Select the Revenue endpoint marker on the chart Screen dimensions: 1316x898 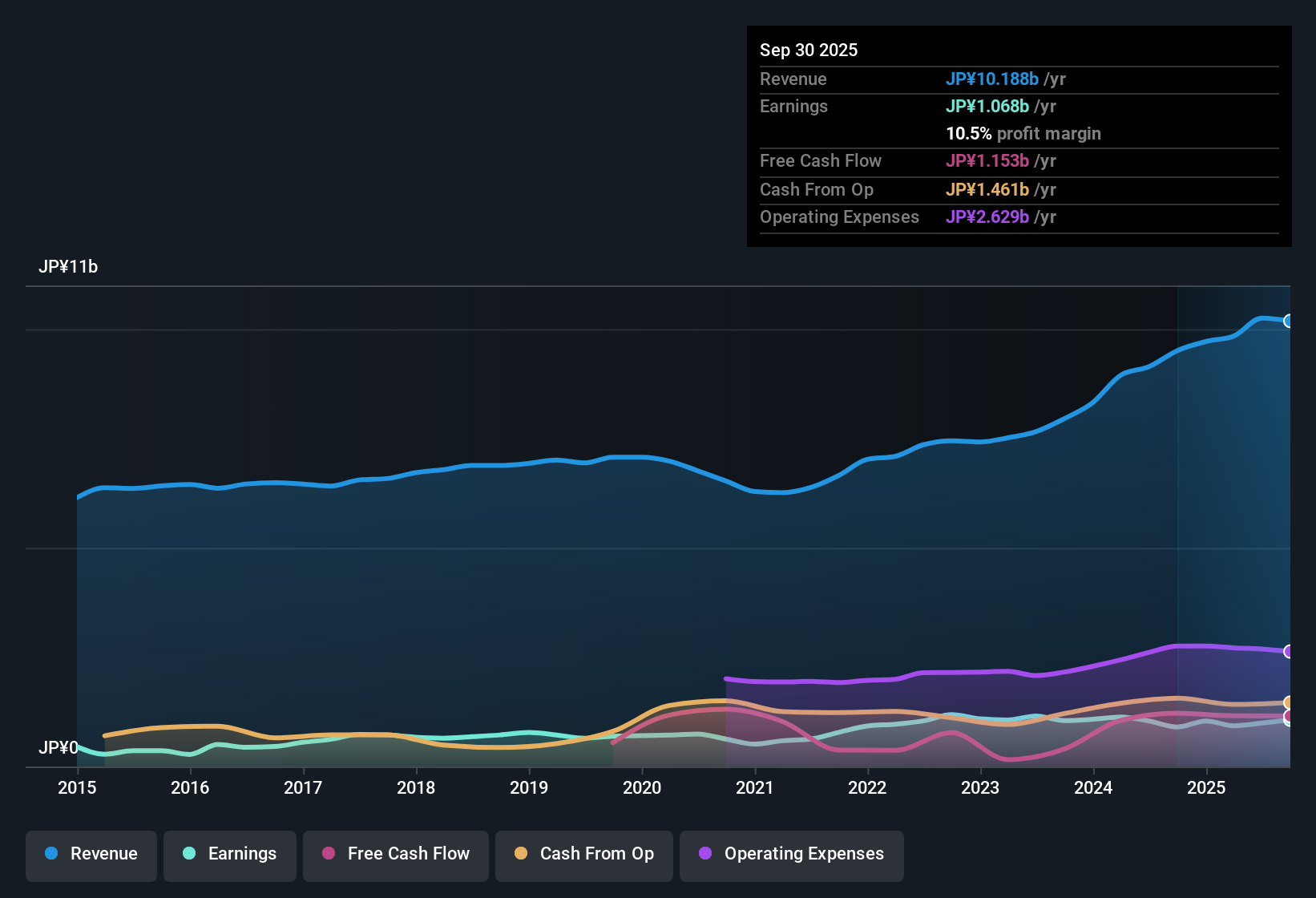pyautogui.click(x=1289, y=321)
